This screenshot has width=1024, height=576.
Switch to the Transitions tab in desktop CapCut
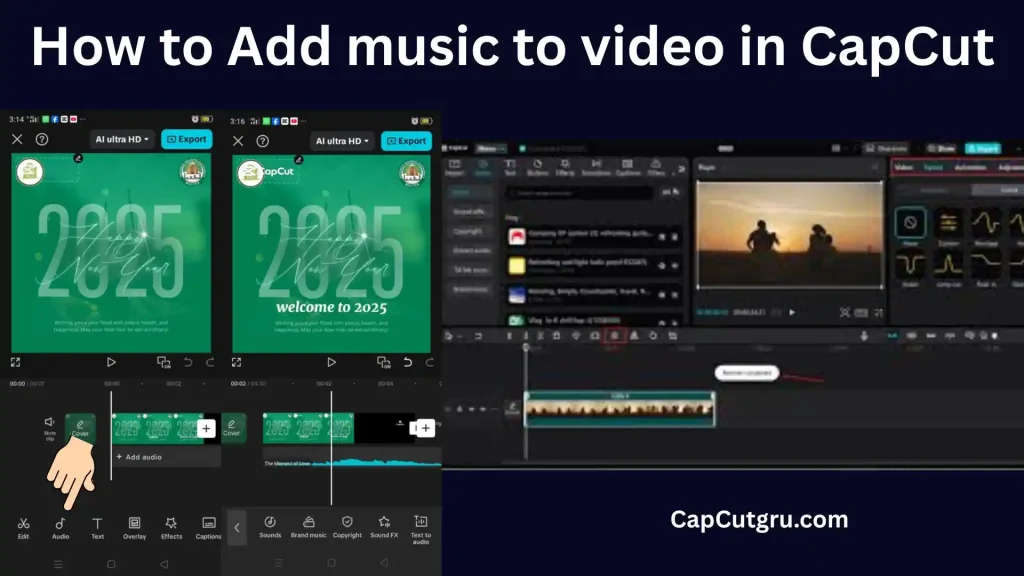point(596,167)
